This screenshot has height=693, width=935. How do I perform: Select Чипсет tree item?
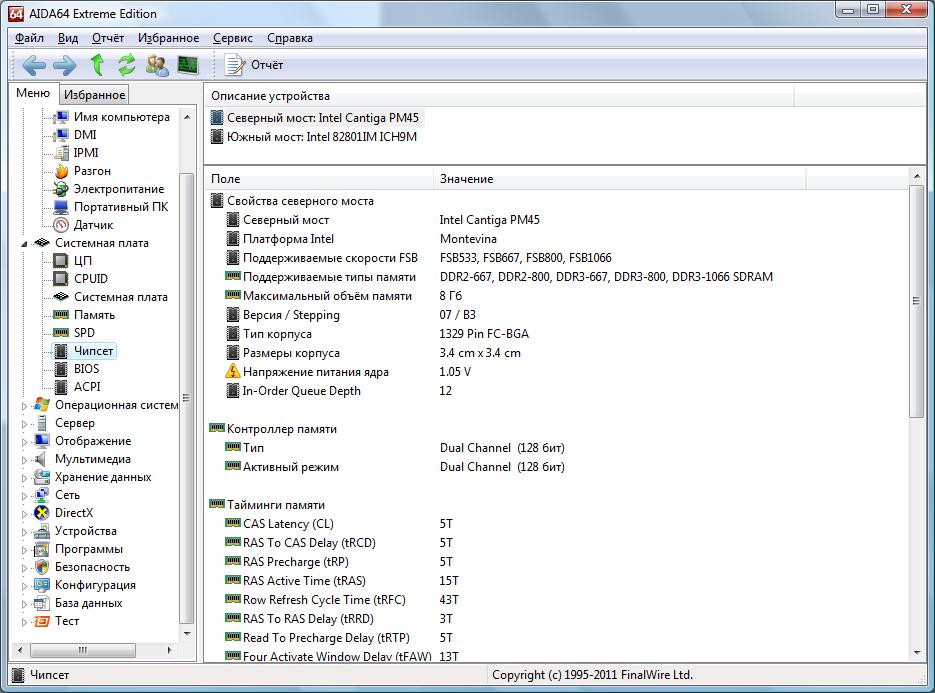coord(93,351)
